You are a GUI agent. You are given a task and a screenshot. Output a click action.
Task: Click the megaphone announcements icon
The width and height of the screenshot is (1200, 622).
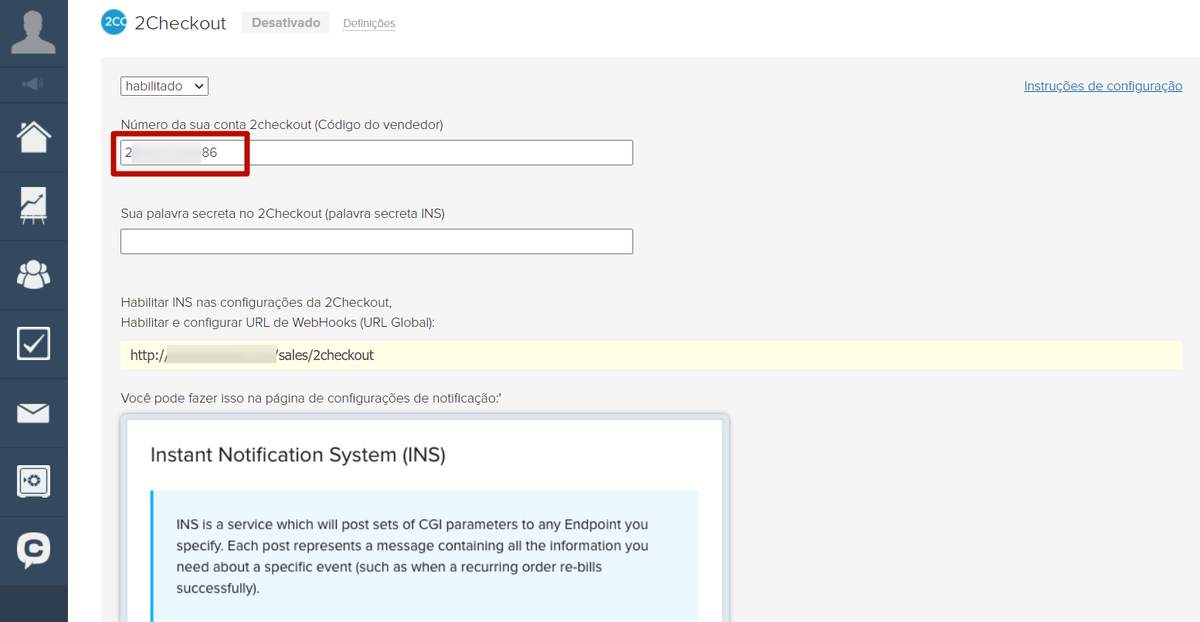[x=33, y=85]
